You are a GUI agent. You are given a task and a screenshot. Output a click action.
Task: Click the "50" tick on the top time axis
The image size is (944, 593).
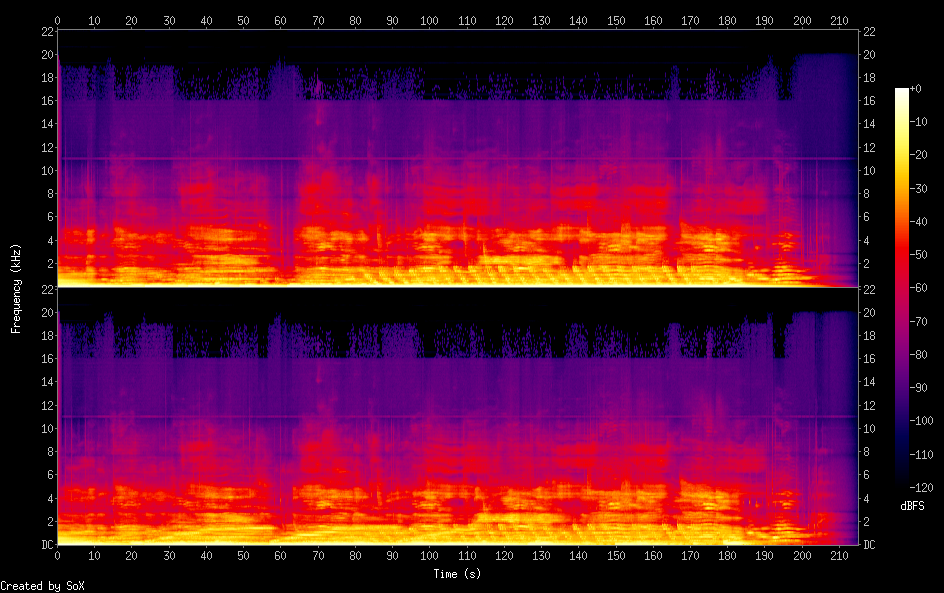(243, 20)
